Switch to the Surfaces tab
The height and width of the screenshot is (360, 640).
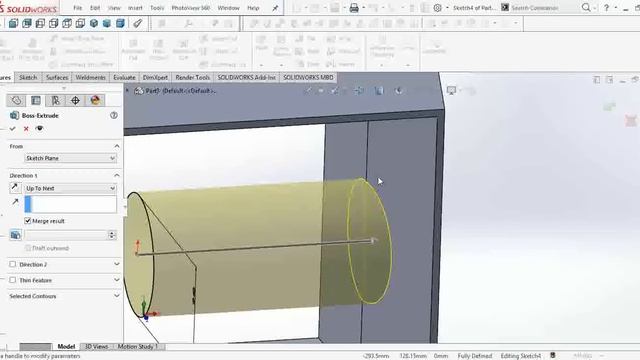57,77
